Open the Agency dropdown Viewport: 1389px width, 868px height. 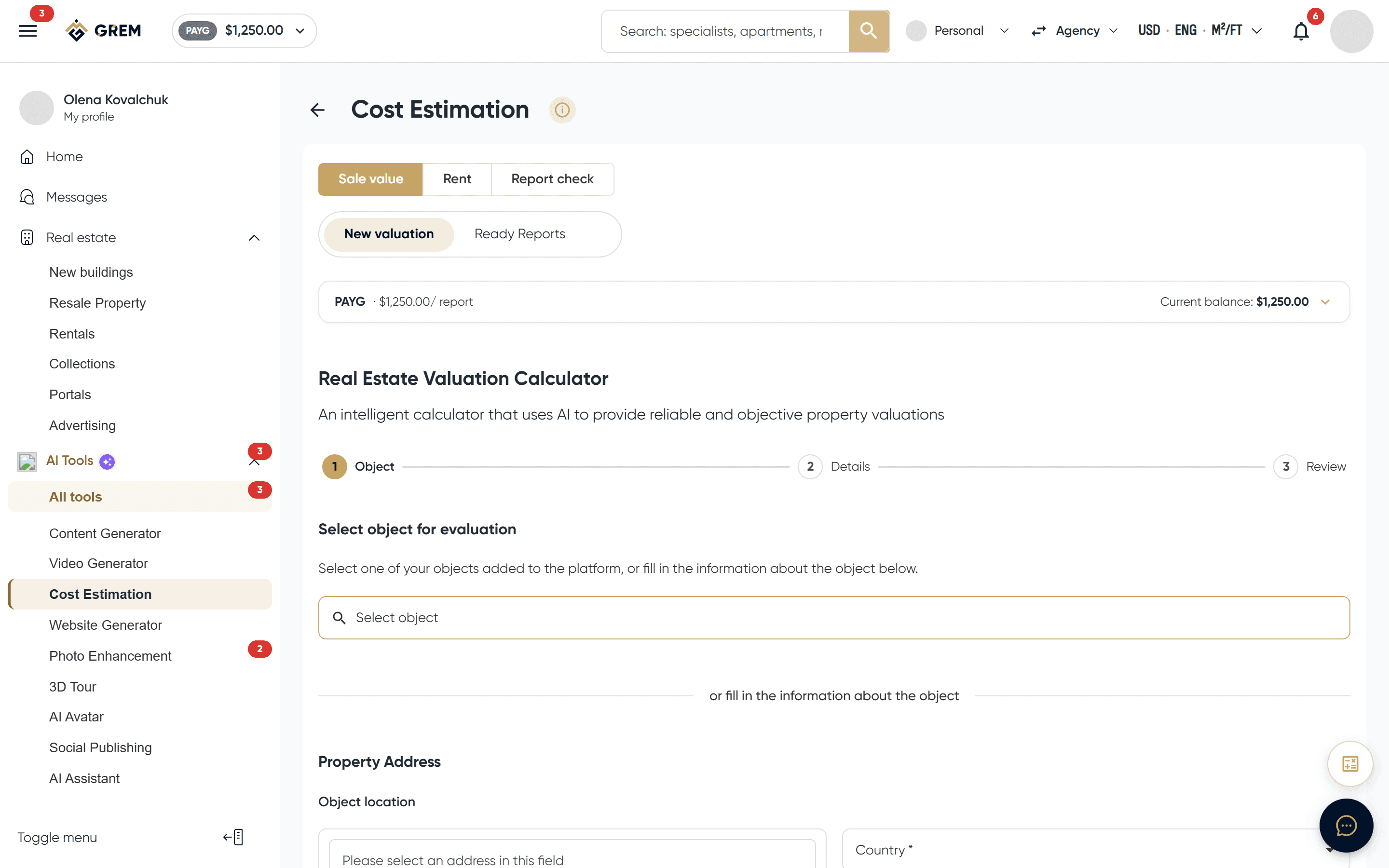point(1075,31)
